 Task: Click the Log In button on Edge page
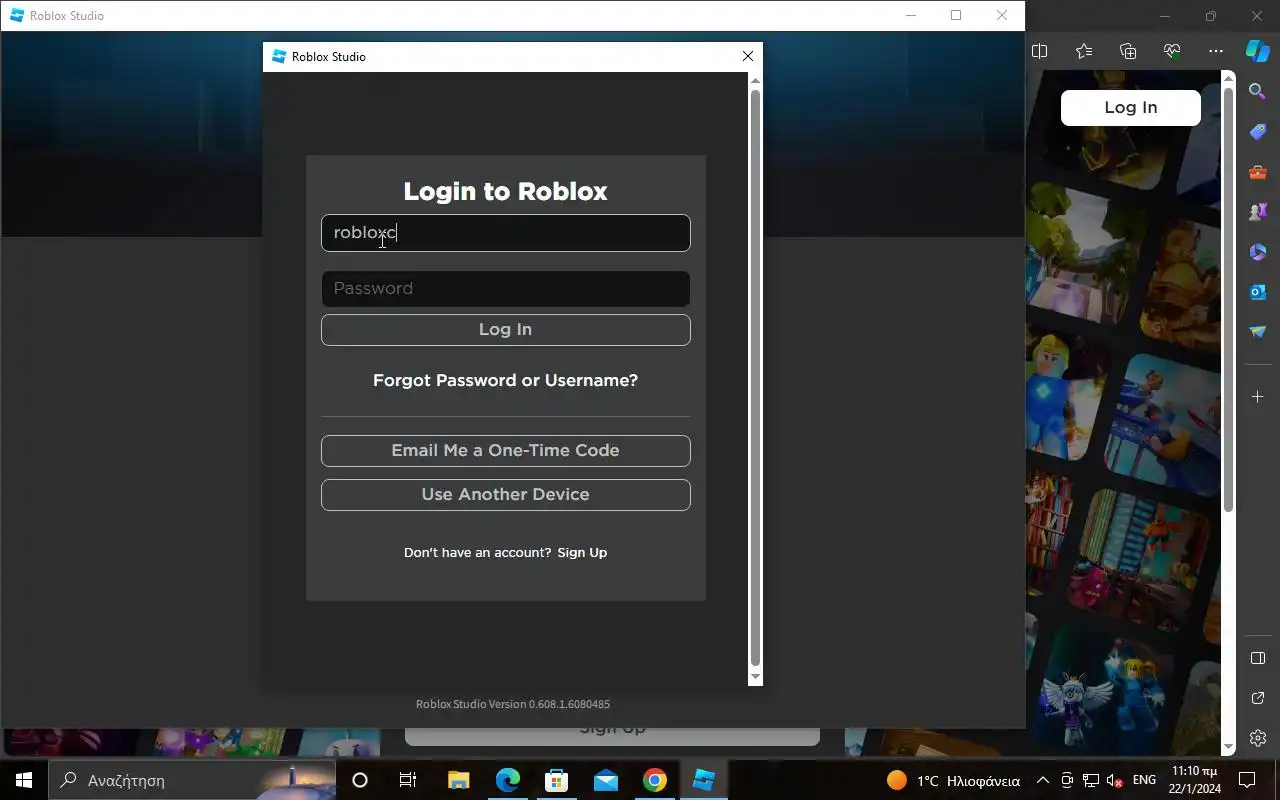[x=1130, y=108]
